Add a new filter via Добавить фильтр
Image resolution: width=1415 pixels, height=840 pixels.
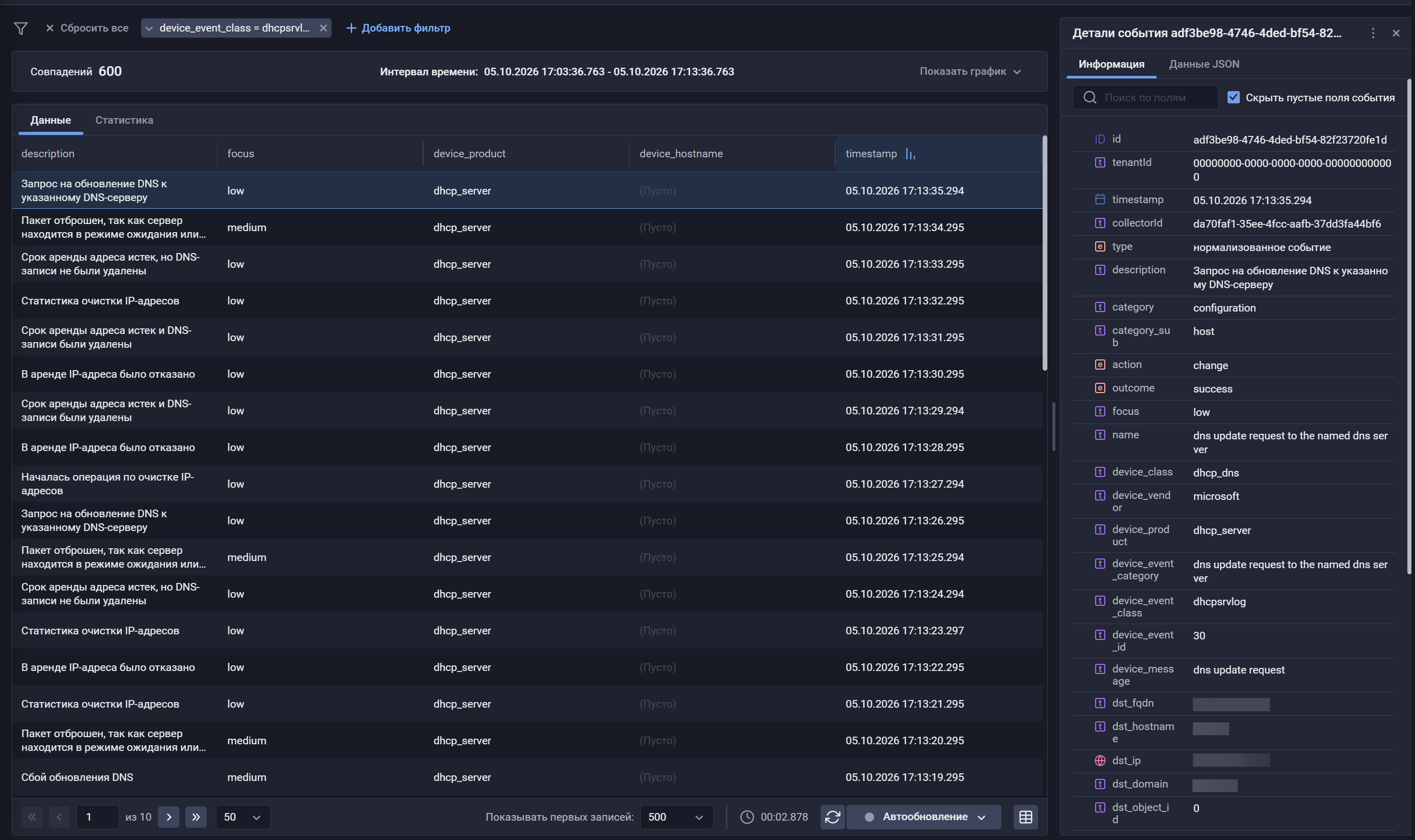pyautogui.click(x=398, y=29)
